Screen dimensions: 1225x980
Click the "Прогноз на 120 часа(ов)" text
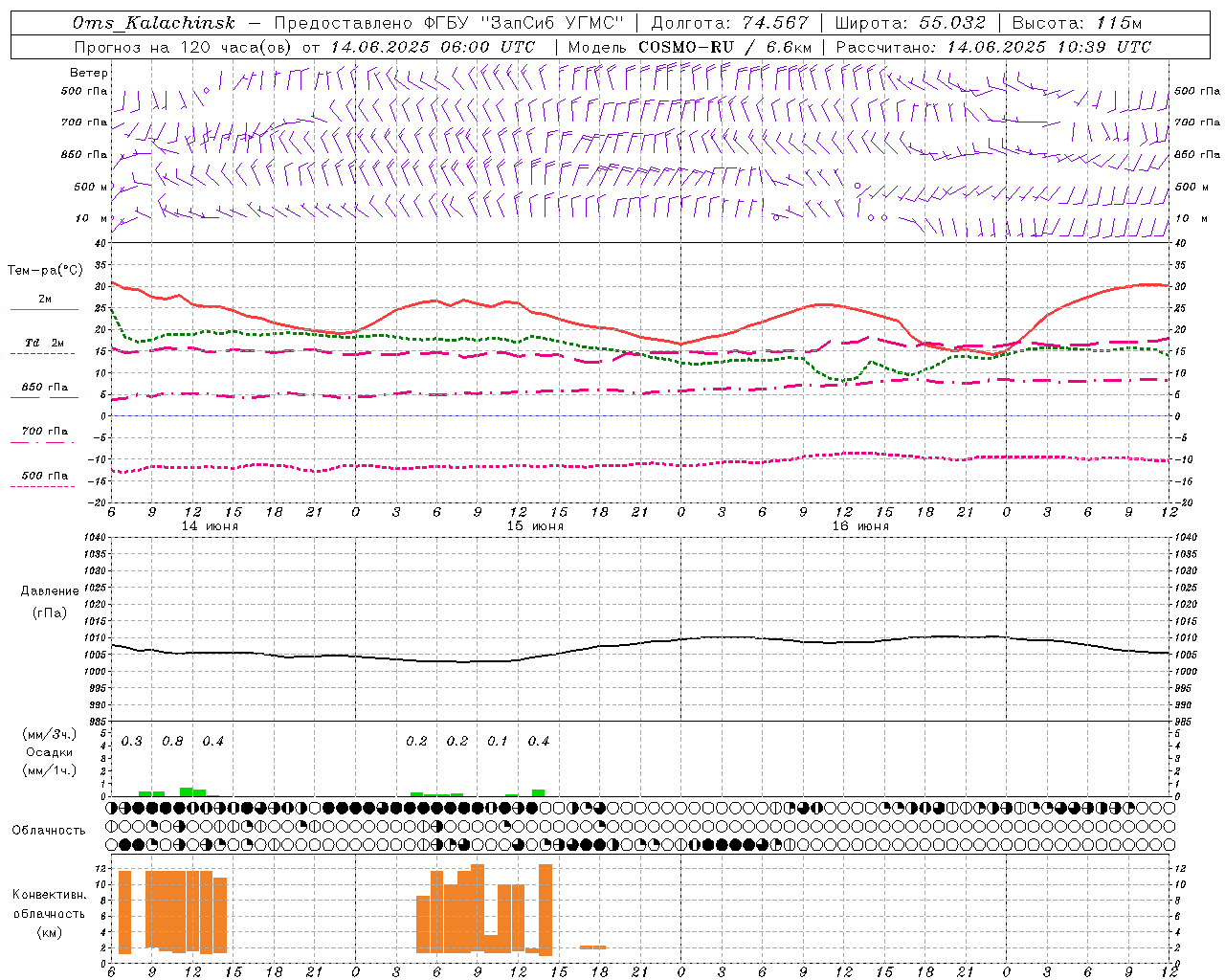pyautogui.click(x=183, y=47)
